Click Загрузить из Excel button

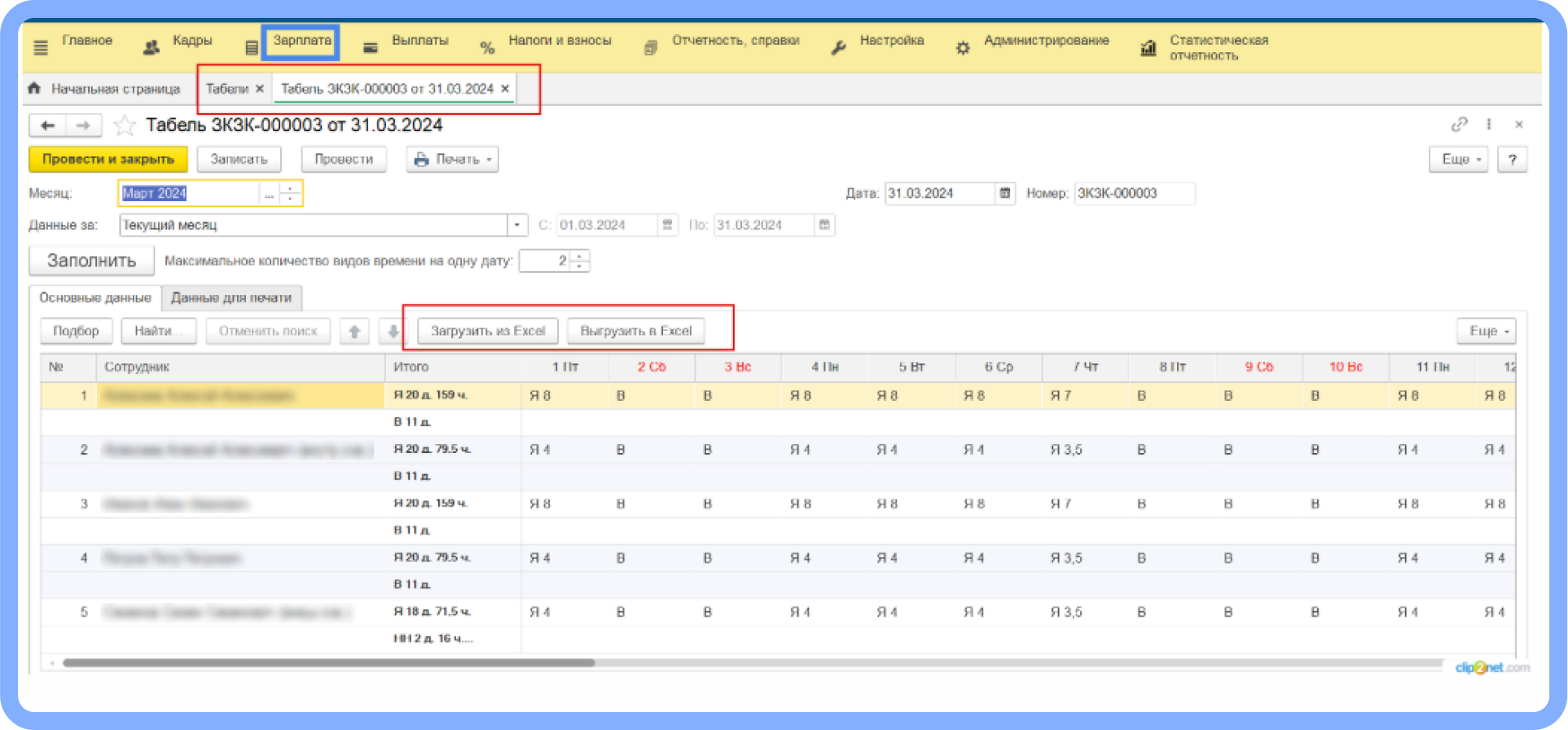point(487,332)
